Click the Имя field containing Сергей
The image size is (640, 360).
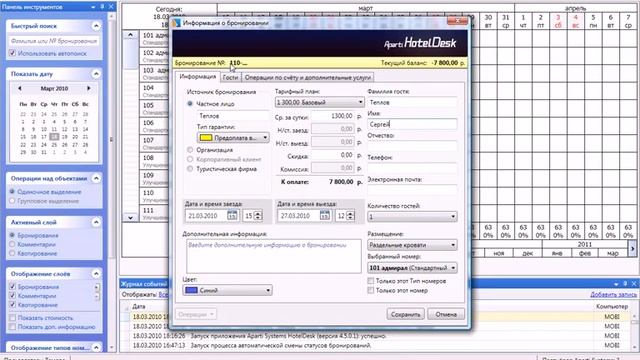click(412, 124)
